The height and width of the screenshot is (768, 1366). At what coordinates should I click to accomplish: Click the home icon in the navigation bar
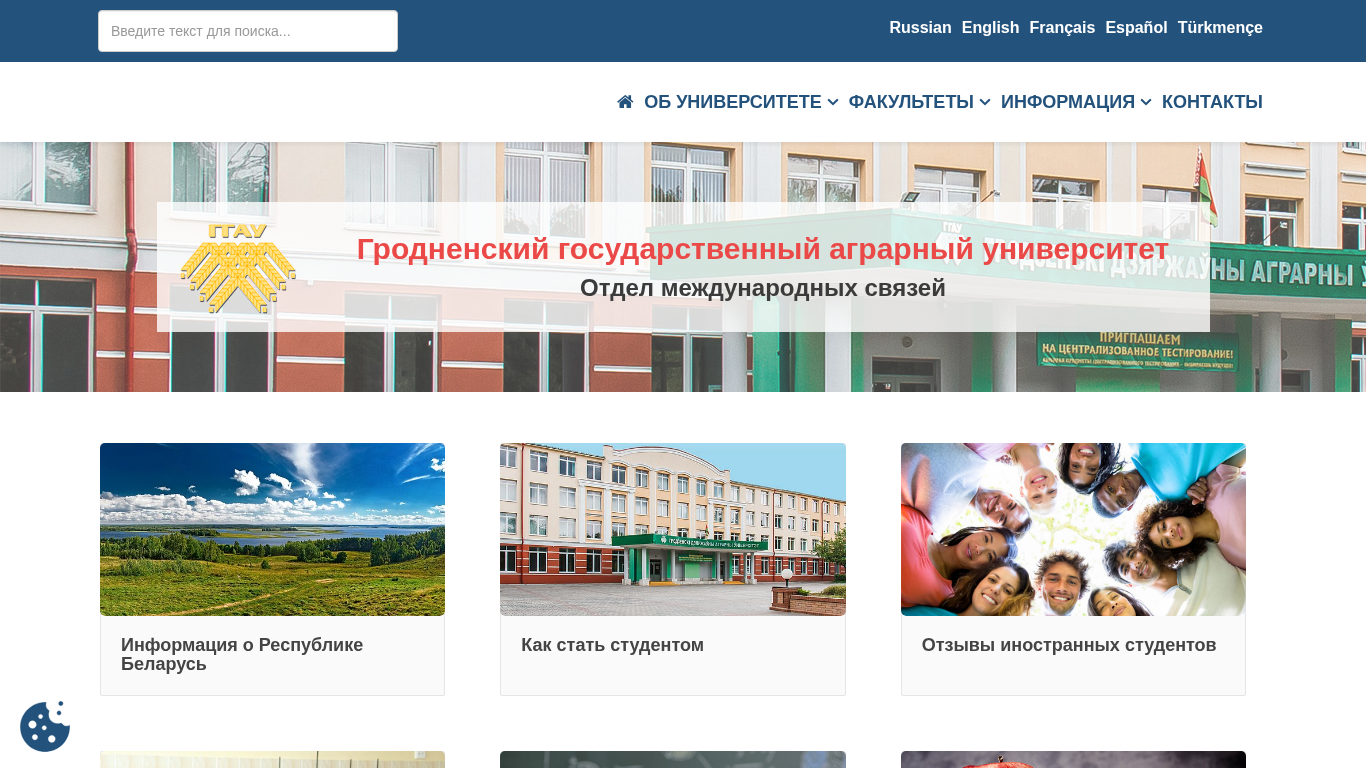[x=625, y=102]
